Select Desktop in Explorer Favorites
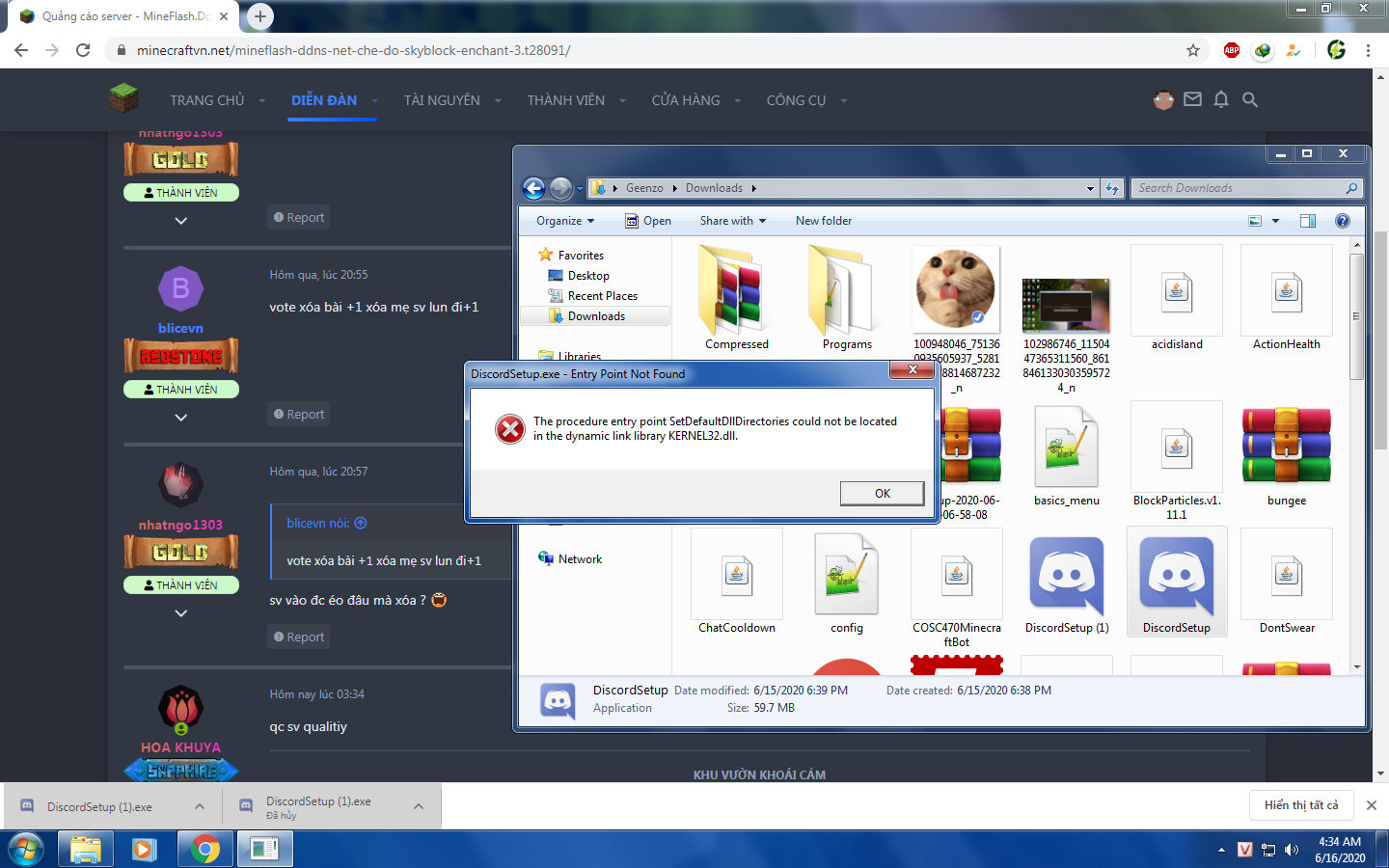 point(579,276)
